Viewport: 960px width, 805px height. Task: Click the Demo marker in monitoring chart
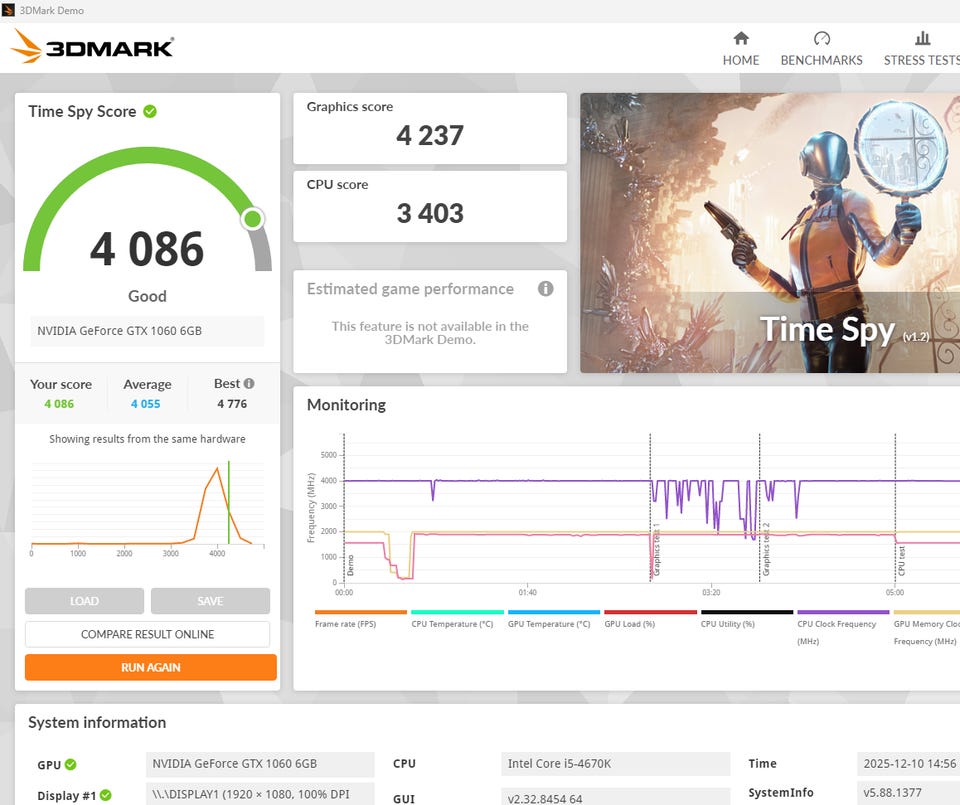click(350, 565)
